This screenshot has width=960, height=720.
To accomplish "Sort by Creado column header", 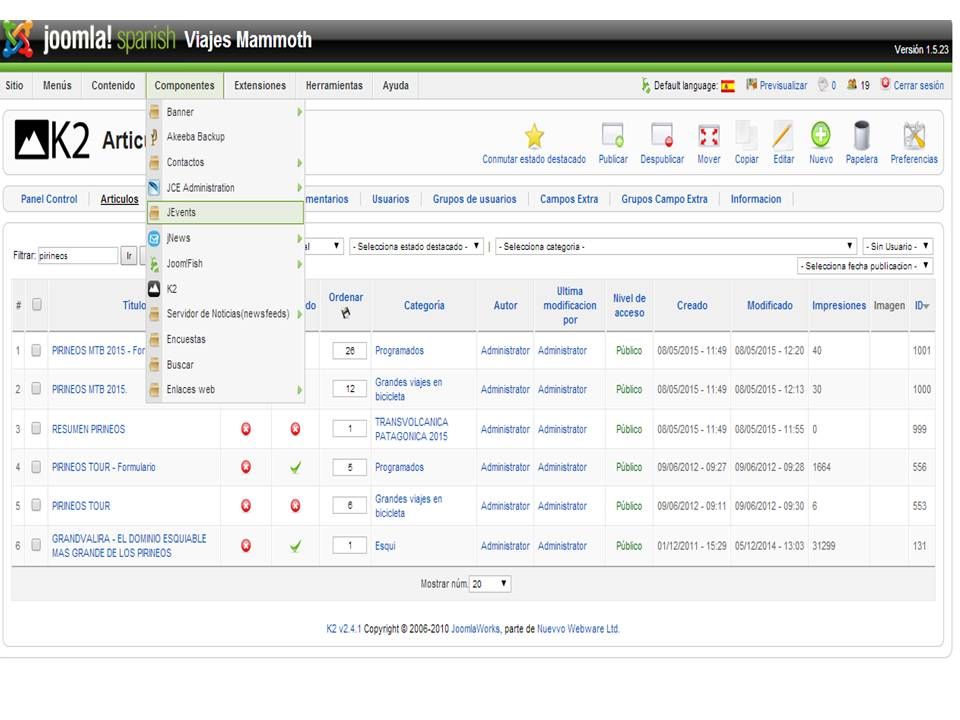I will tap(692, 305).
